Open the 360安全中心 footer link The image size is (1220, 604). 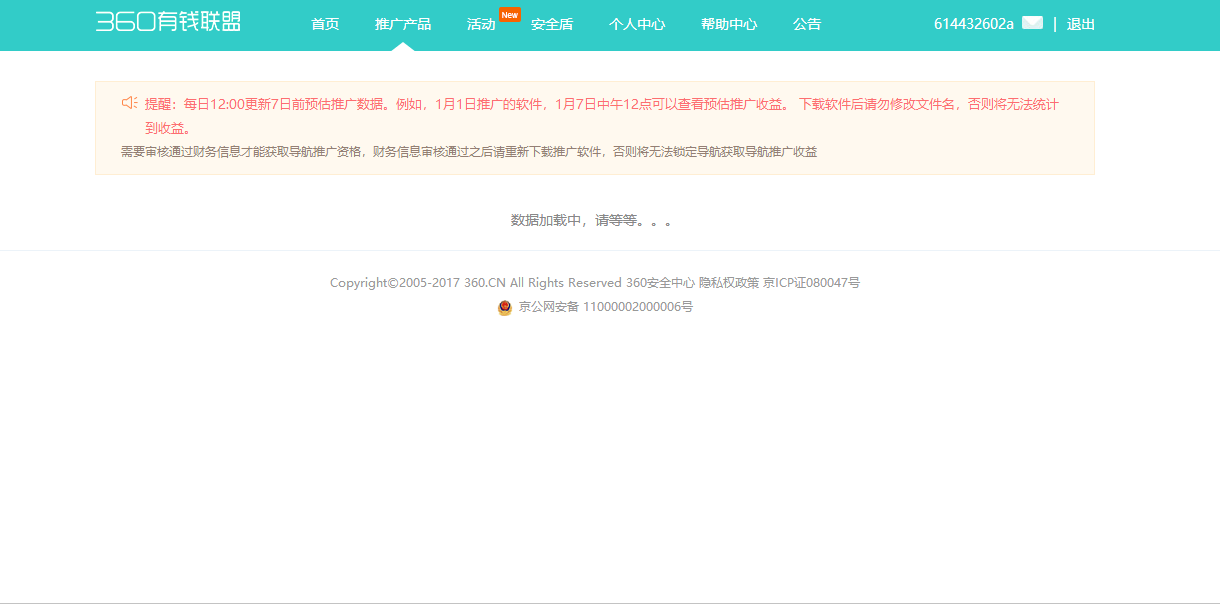(x=660, y=283)
